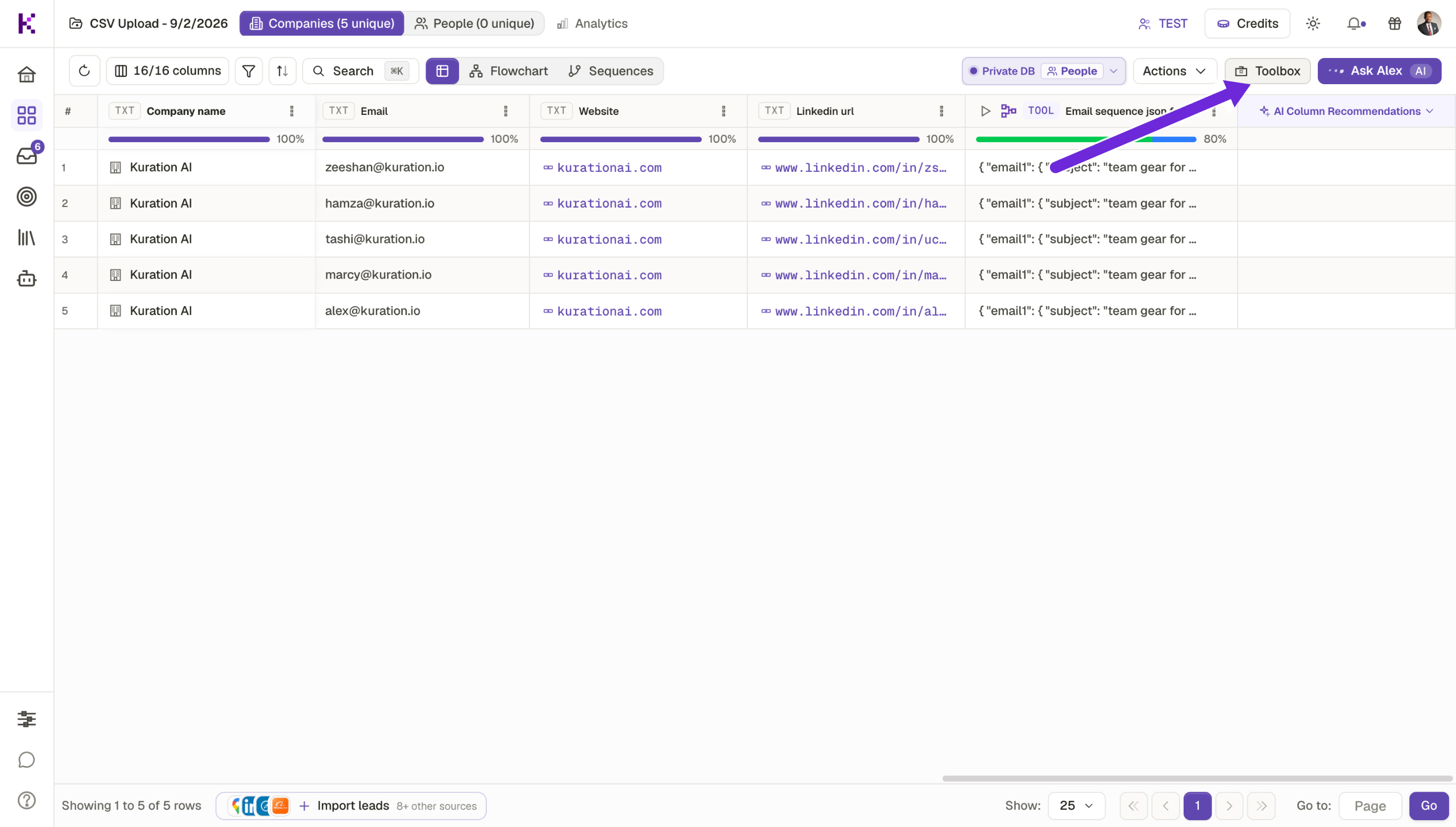Image resolution: width=1456 pixels, height=827 pixels.
Task: Click the Go page button
Action: pyautogui.click(x=1429, y=805)
